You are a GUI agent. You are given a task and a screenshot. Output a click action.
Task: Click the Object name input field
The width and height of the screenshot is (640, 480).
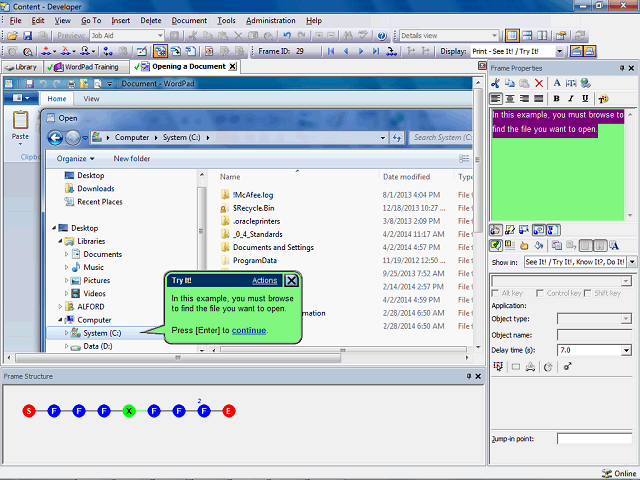(x=595, y=335)
